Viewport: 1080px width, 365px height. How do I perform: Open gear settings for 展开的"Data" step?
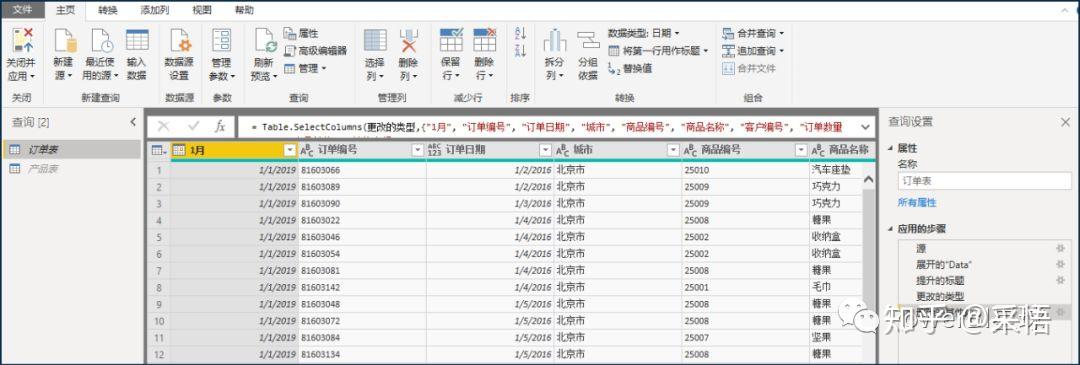(x=1060, y=264)
